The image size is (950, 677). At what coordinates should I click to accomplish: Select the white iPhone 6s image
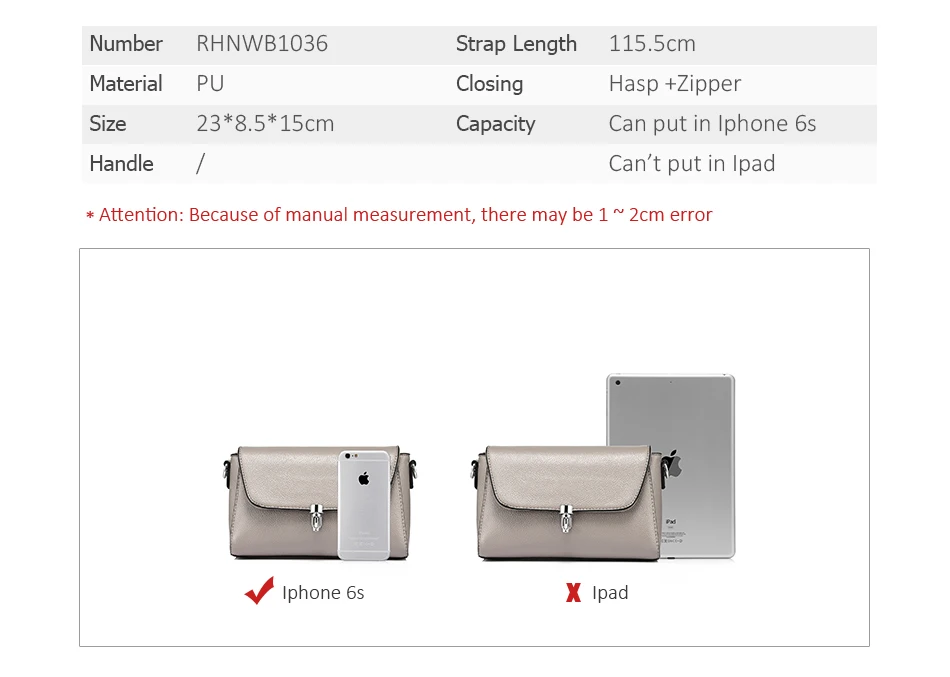pyautogui.click(x=364, y=505)
